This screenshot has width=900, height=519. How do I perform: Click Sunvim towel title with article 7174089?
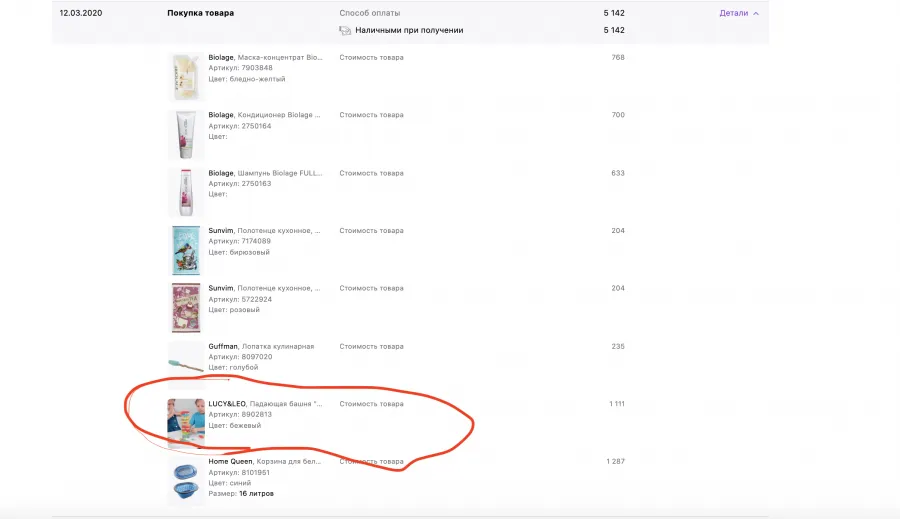coord(264,230)
